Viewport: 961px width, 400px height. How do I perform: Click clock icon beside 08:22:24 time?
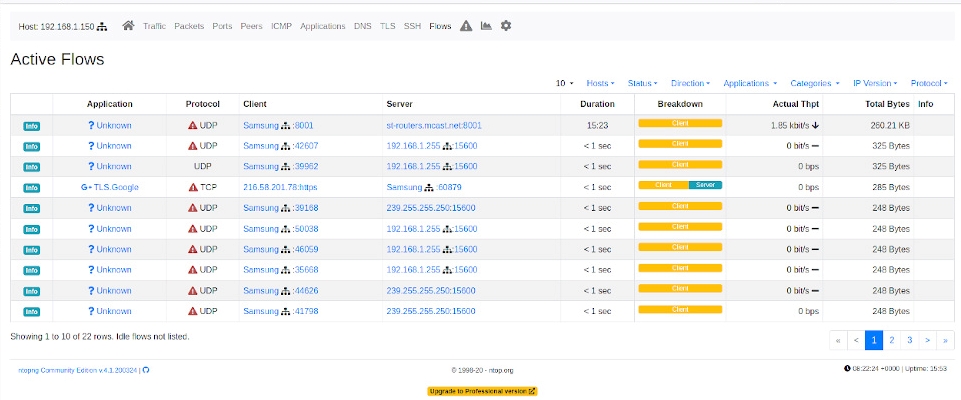847,368
